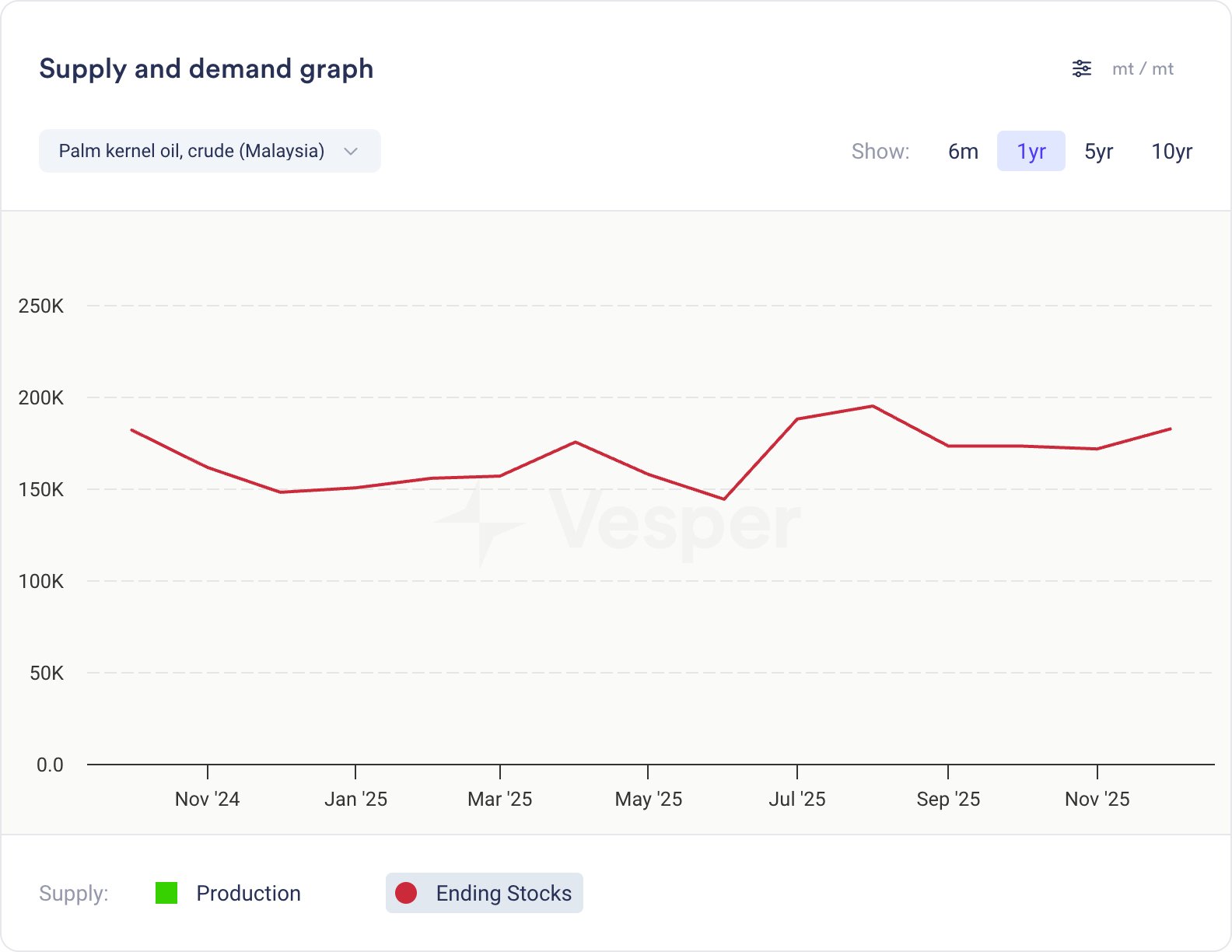Click the Sep '25 x-axis label
The width and height of the screenshot is (1232, 952).
point(948,799)
